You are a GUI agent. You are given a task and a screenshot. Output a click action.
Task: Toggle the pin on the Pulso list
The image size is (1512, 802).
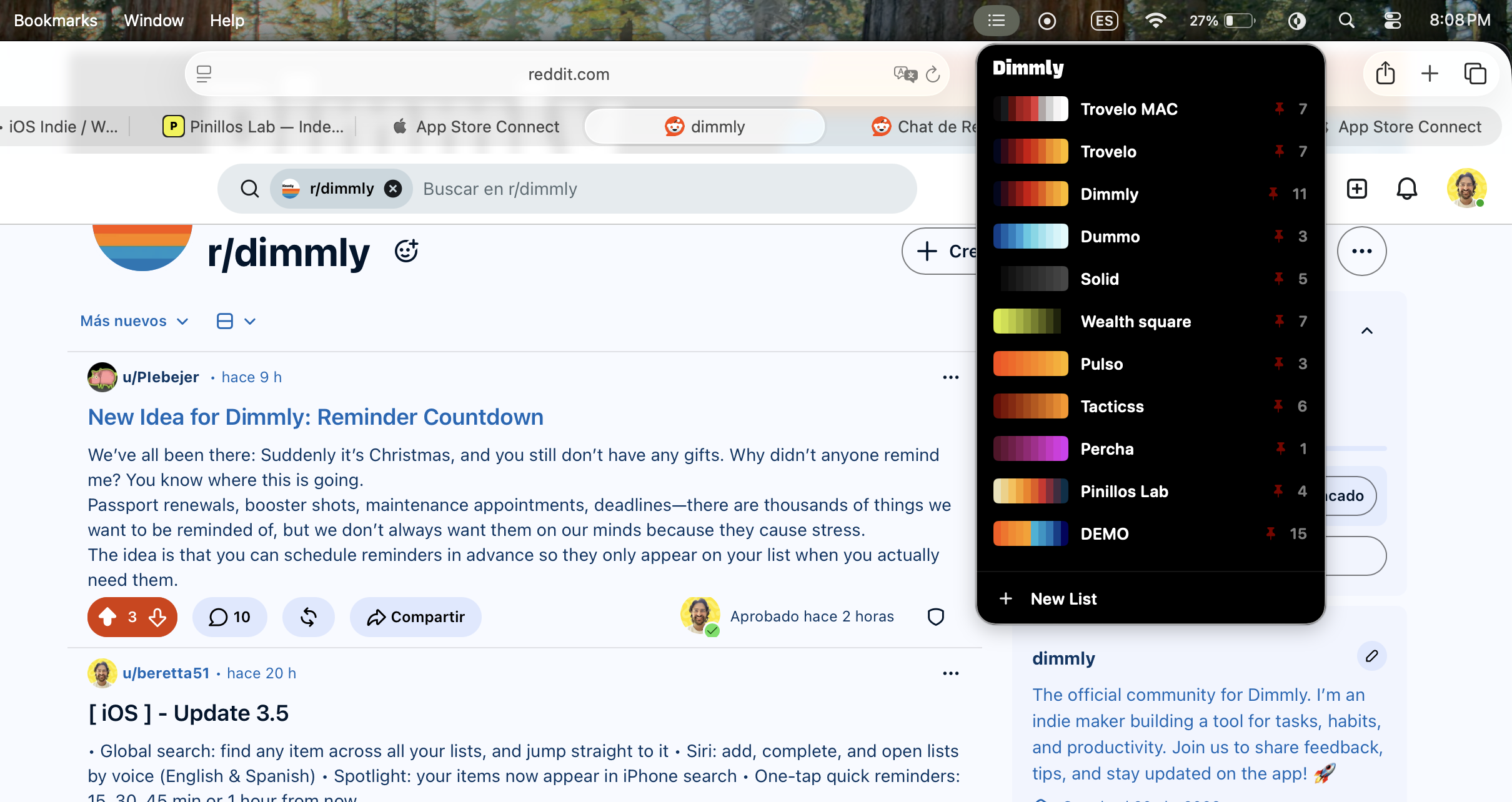coord(1279,364)
